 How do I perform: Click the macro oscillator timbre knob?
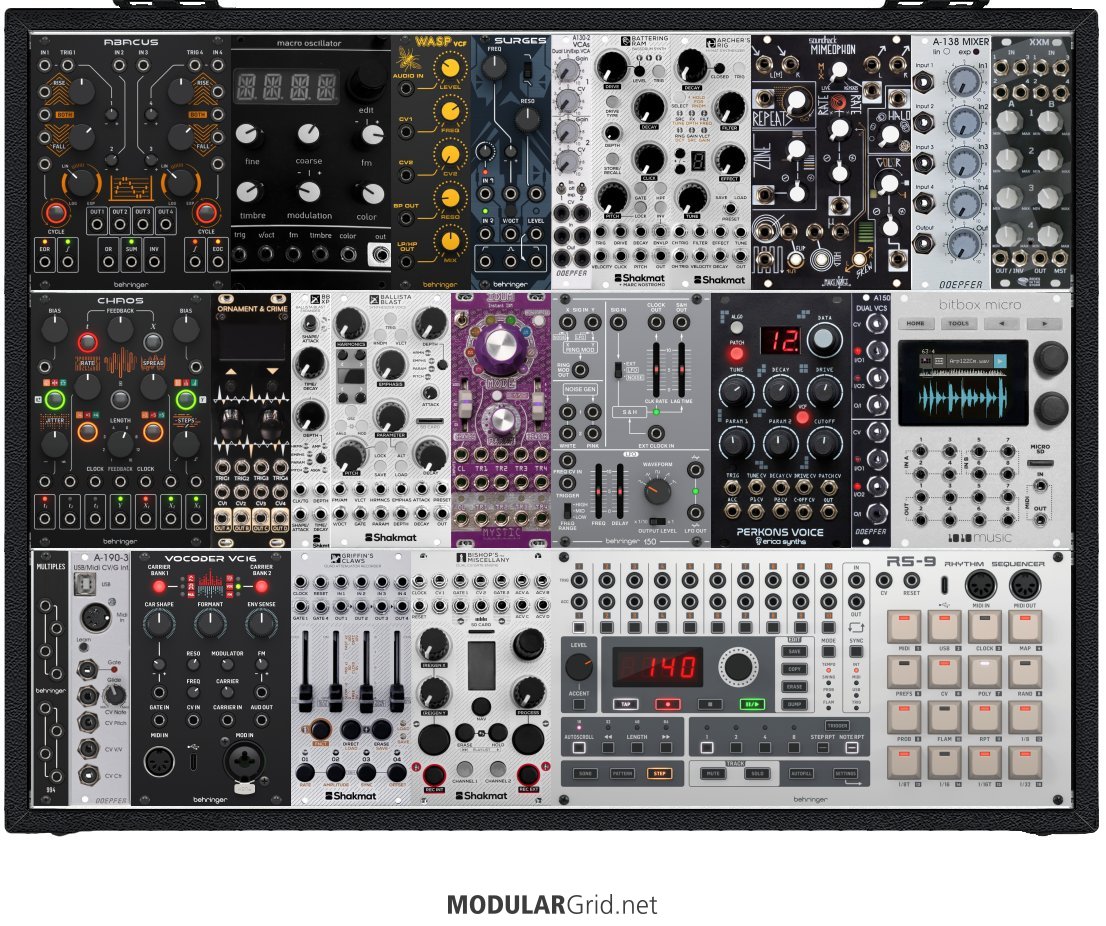(249, 192)
